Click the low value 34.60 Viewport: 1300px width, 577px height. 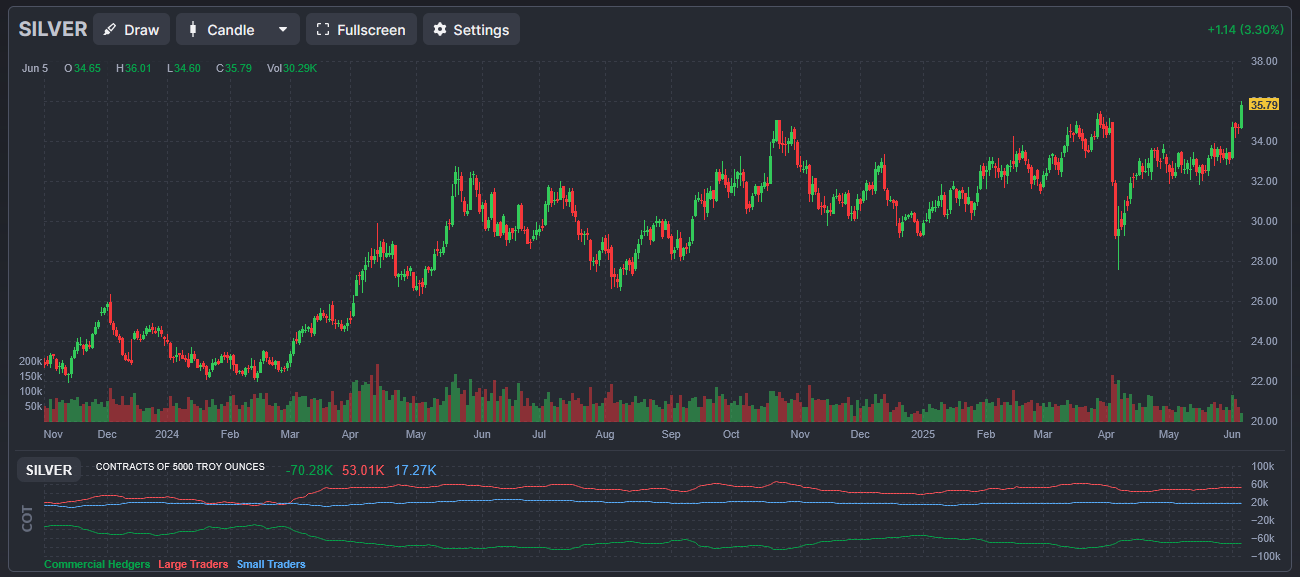[x=187, y=68]
